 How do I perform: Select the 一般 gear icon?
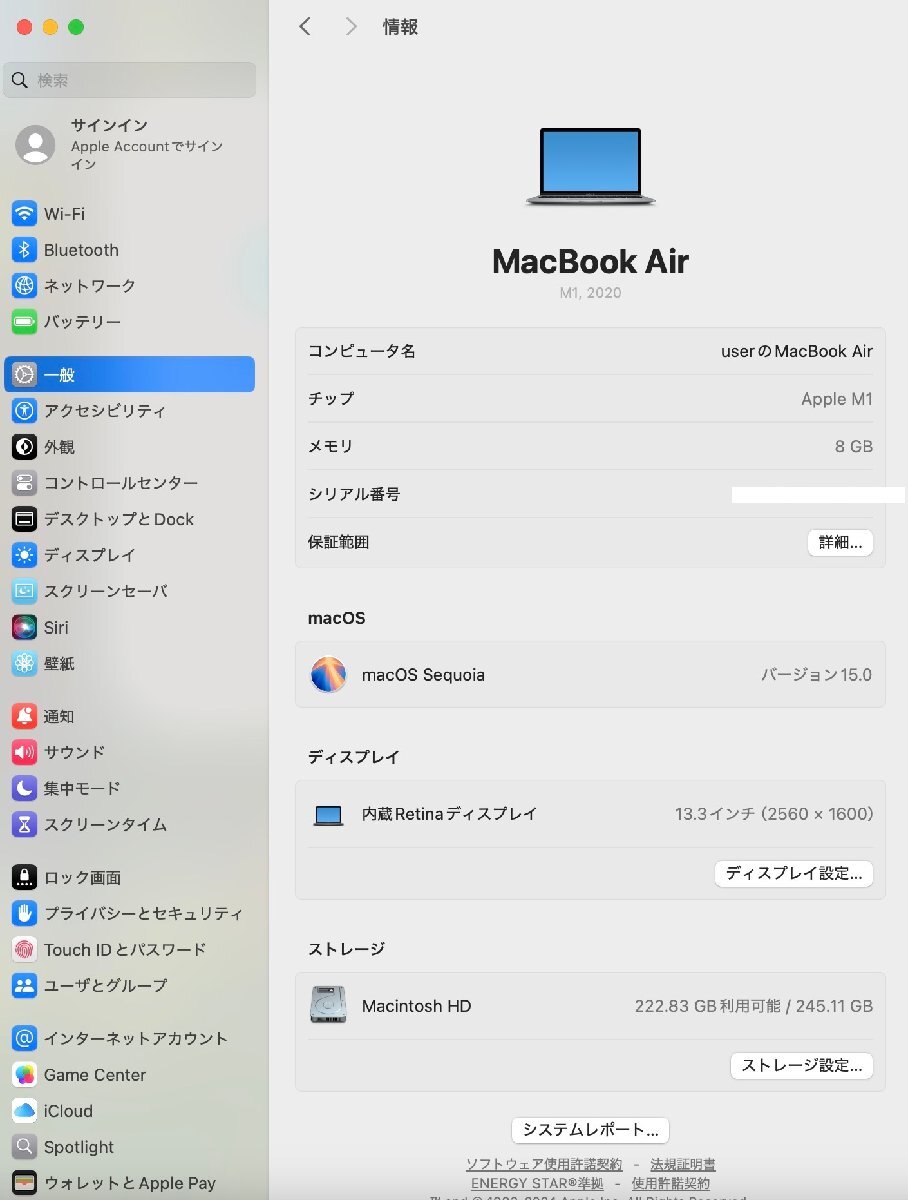pyautogui.click(x=25, y=375)
